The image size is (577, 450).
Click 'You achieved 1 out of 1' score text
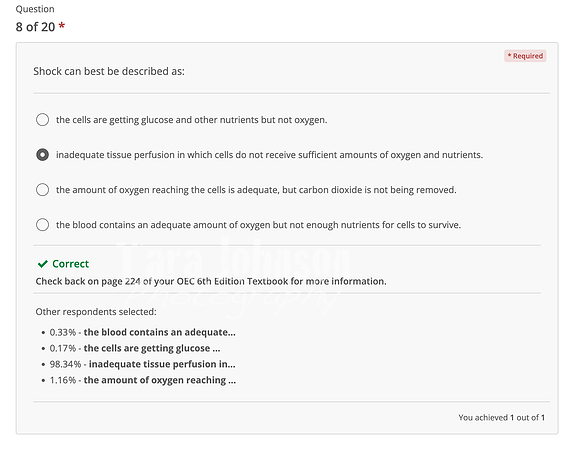point(502,418)
